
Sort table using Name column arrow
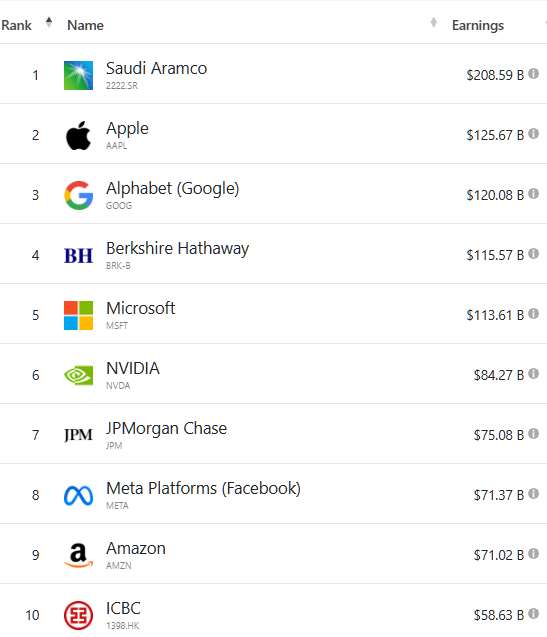pos(434,22)
